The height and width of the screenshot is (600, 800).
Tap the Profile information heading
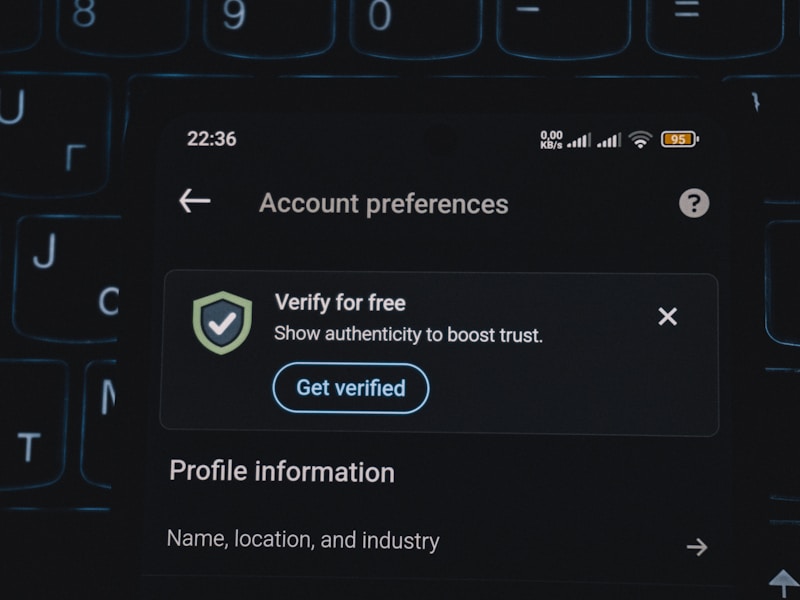click(x=282, y=471)
